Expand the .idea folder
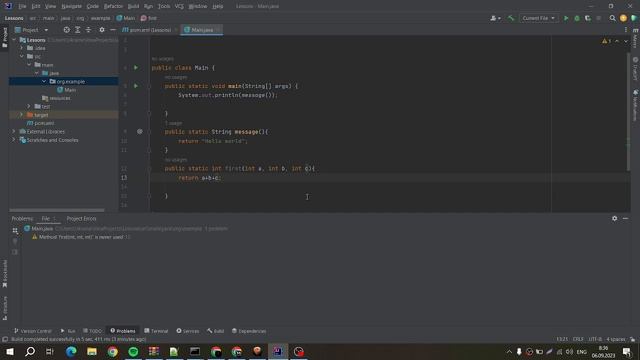640x360 pixels. 22,48
